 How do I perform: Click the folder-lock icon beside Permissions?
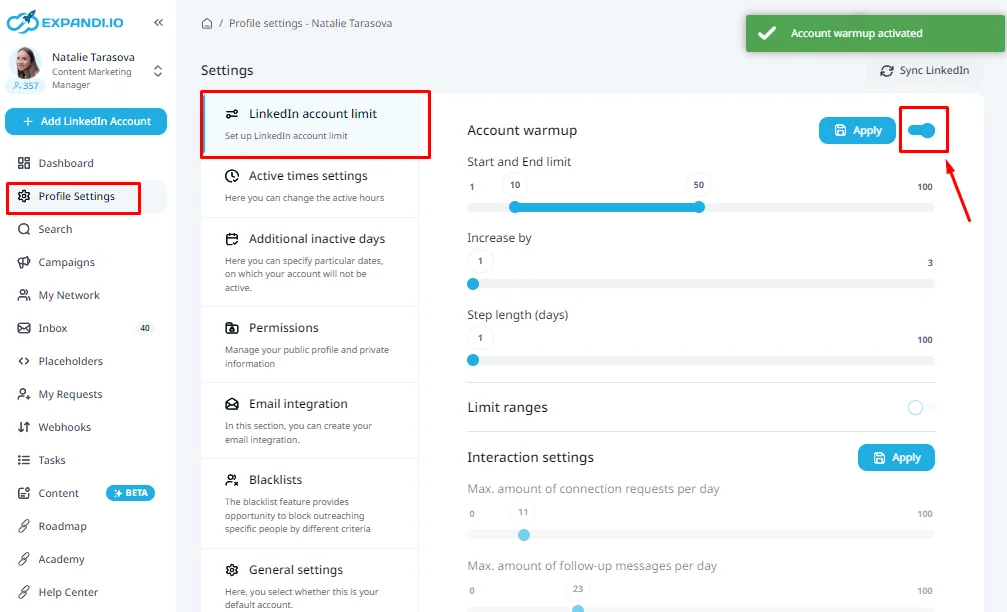[232, 328]
